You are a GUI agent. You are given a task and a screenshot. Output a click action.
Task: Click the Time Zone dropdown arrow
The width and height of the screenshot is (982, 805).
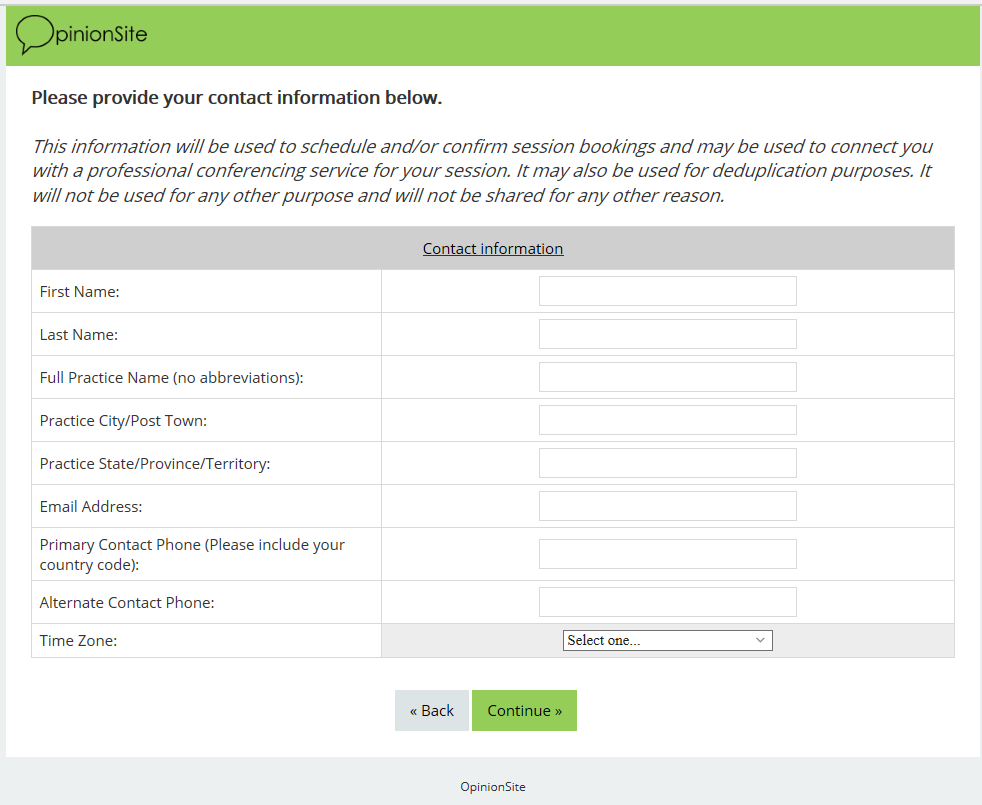click(760, 640)
